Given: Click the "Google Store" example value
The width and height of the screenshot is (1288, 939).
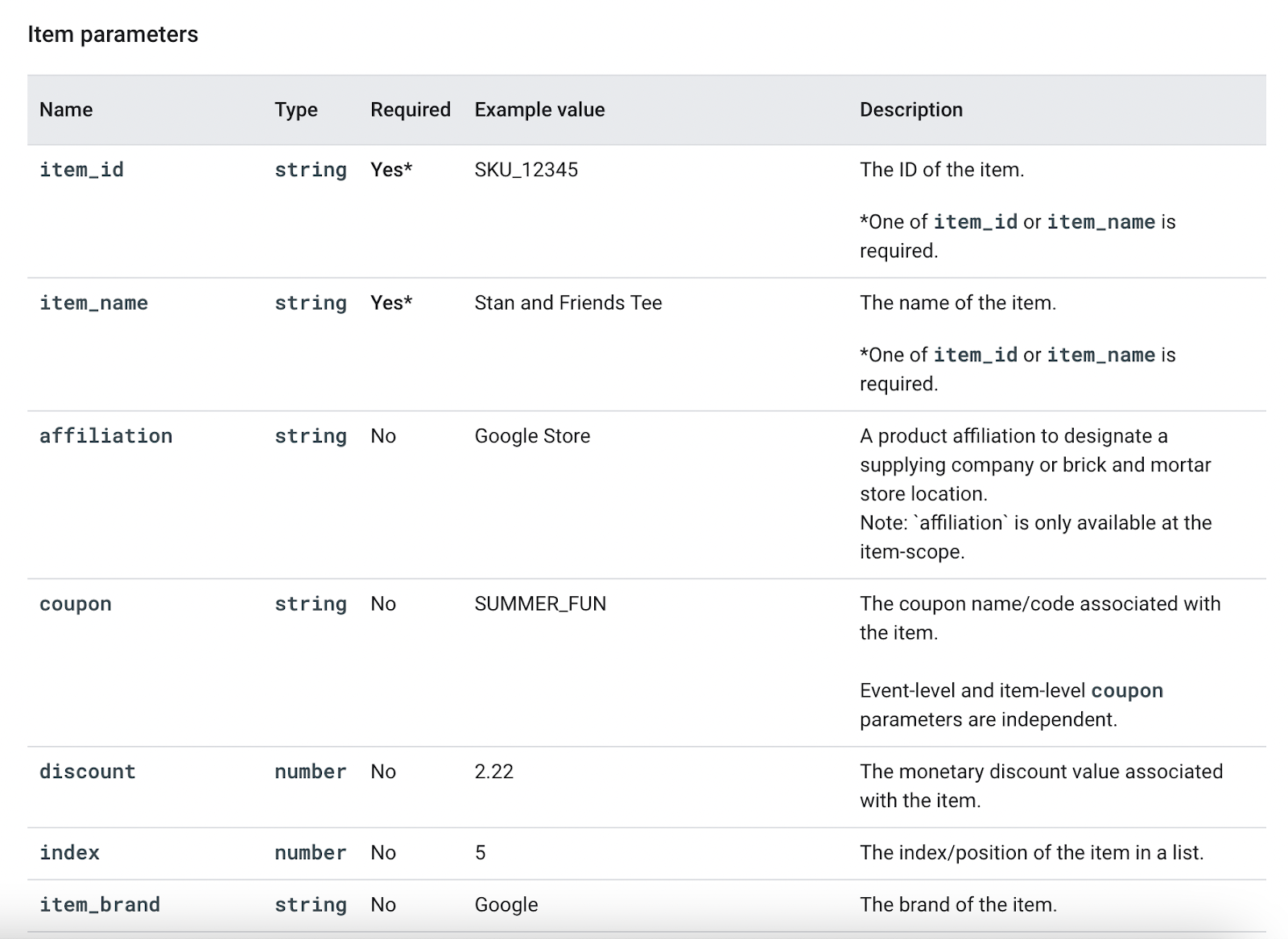Looking at the screenshot, I should pos(532,436).
